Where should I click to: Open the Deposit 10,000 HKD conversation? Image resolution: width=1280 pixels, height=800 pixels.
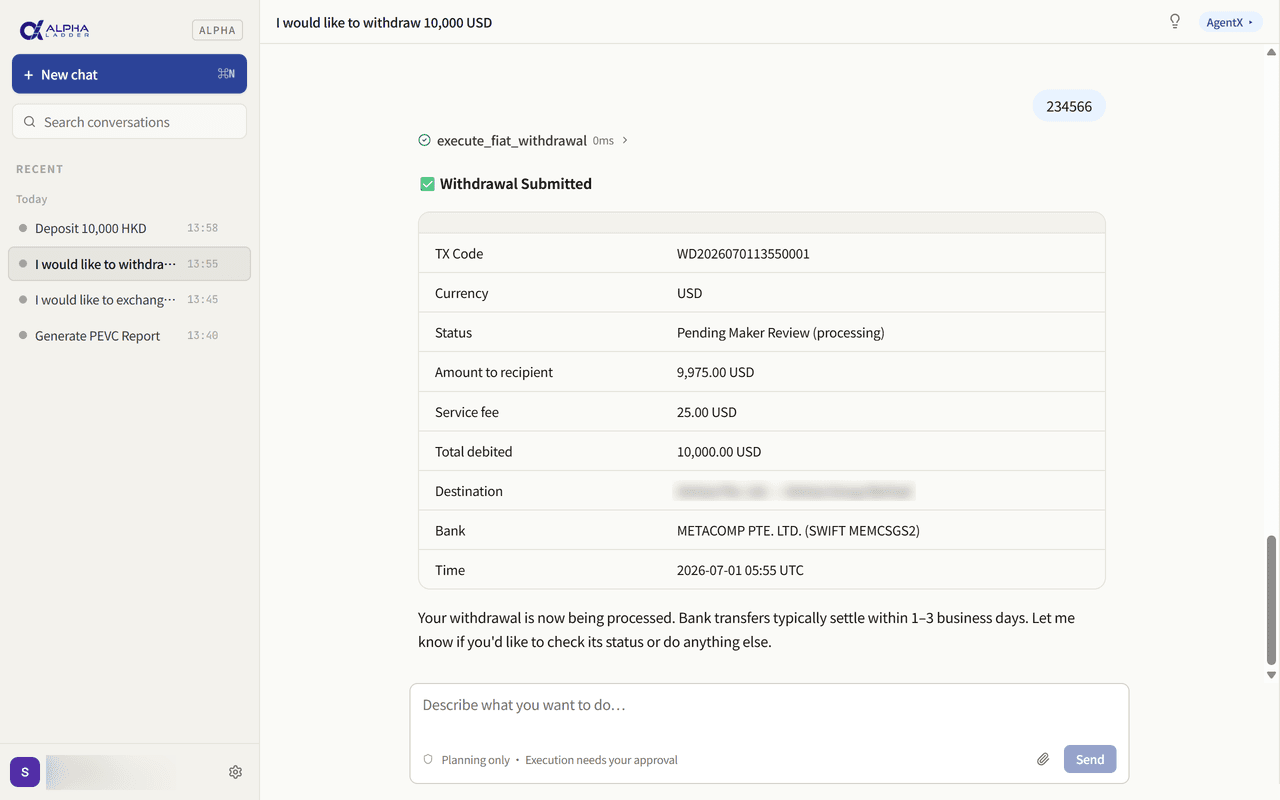point(129,228)
